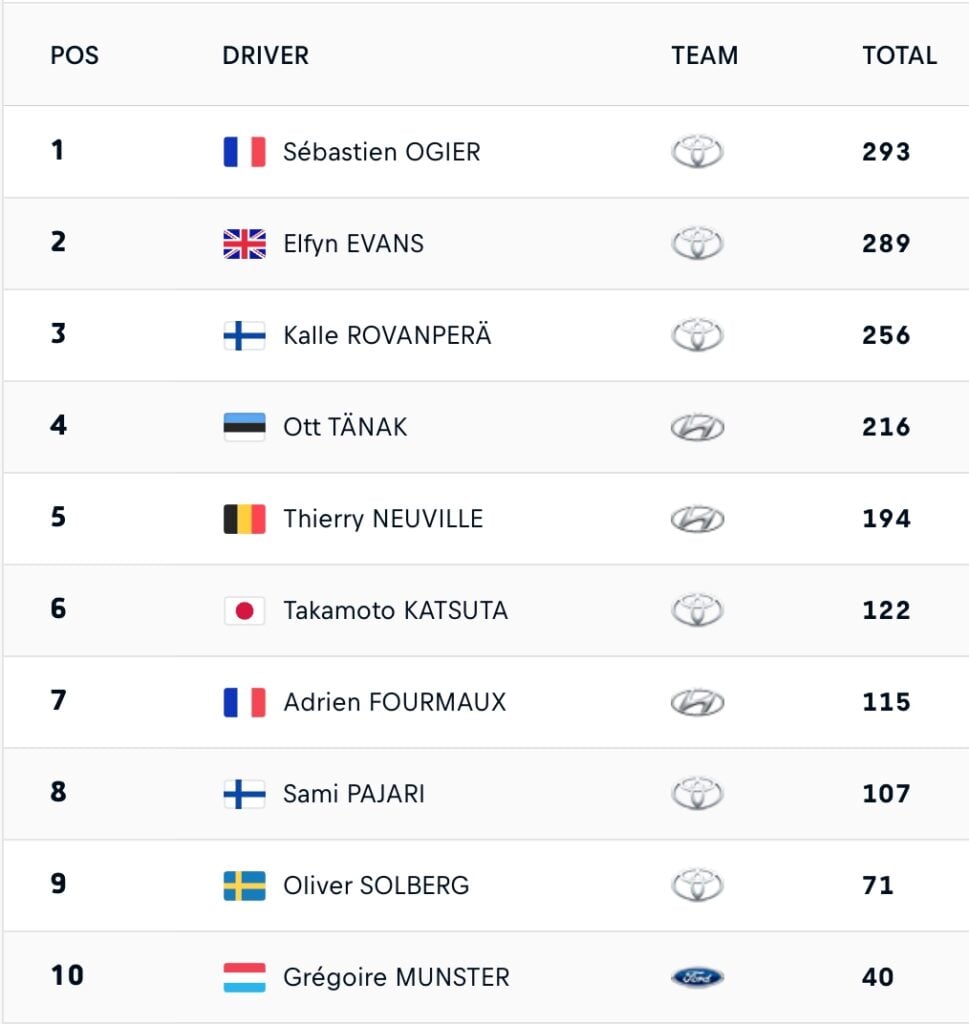Click the Hyundai logo in Adrien Fourmaux's row
969x1024 pixels.
pyautogui.click(x=697, y=702)
